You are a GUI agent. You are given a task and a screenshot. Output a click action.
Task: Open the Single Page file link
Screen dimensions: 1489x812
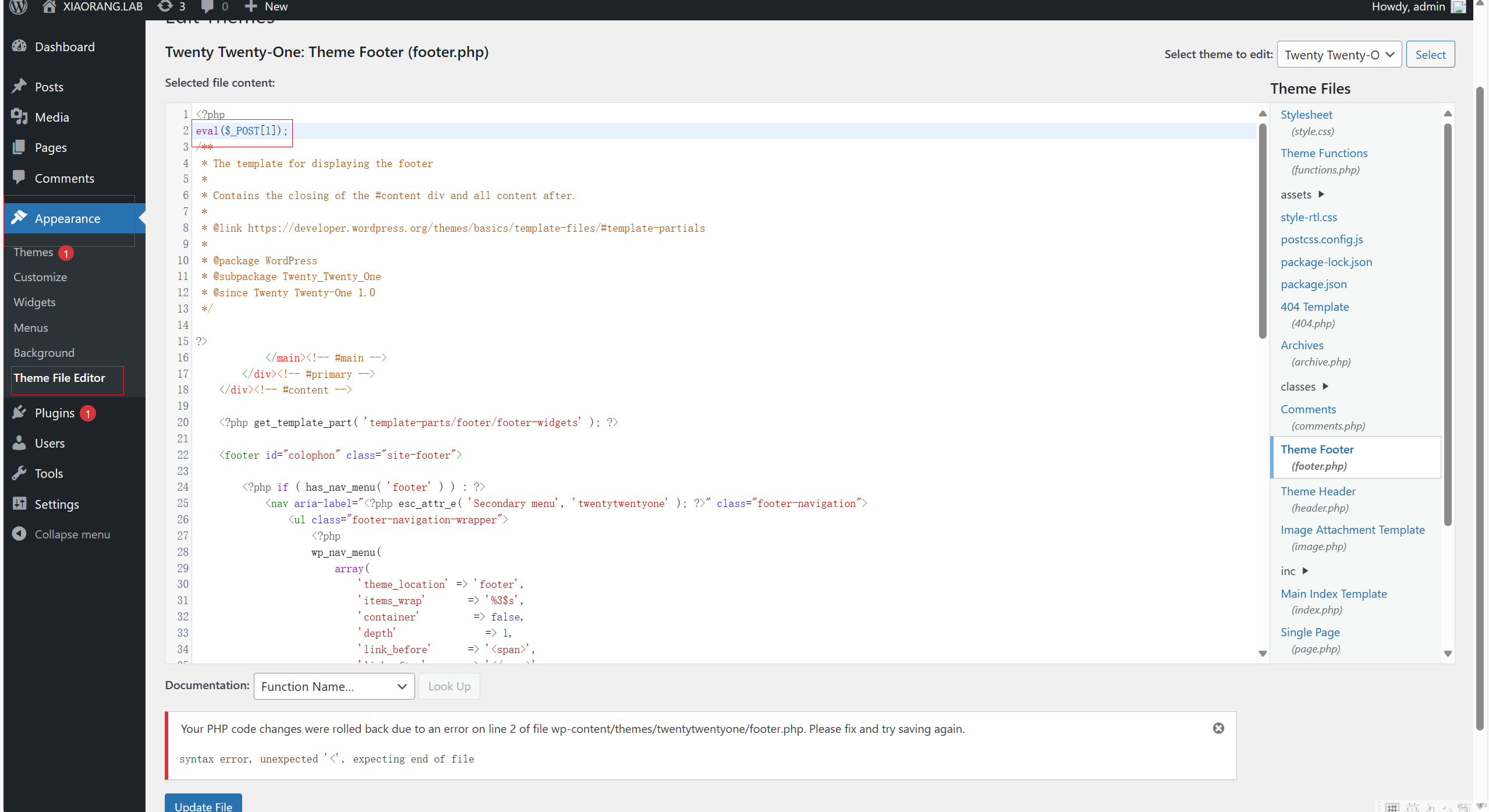point(1310,632)
